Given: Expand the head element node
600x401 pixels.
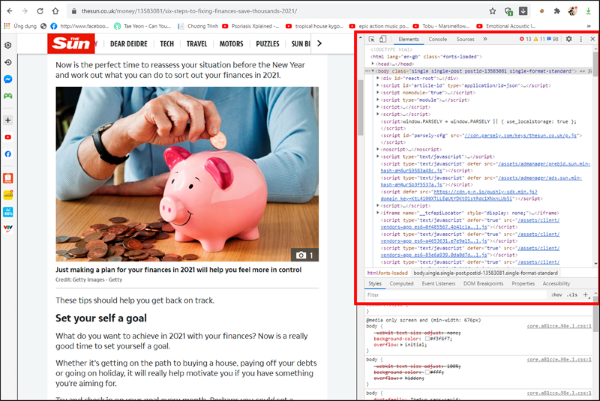Looking at the screenshot, I should coord(376,65).
